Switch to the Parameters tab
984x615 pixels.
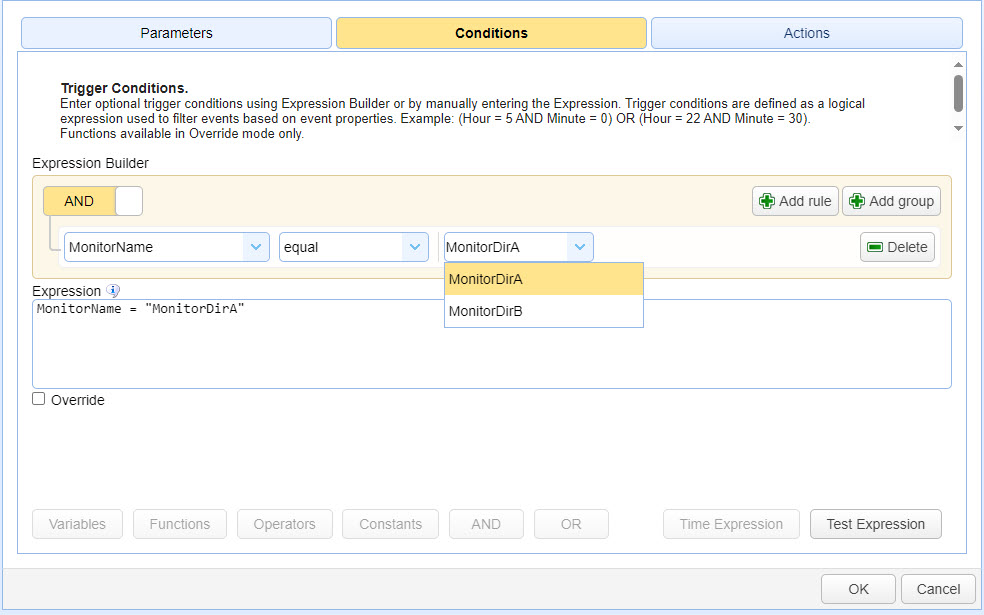[176, 33]
